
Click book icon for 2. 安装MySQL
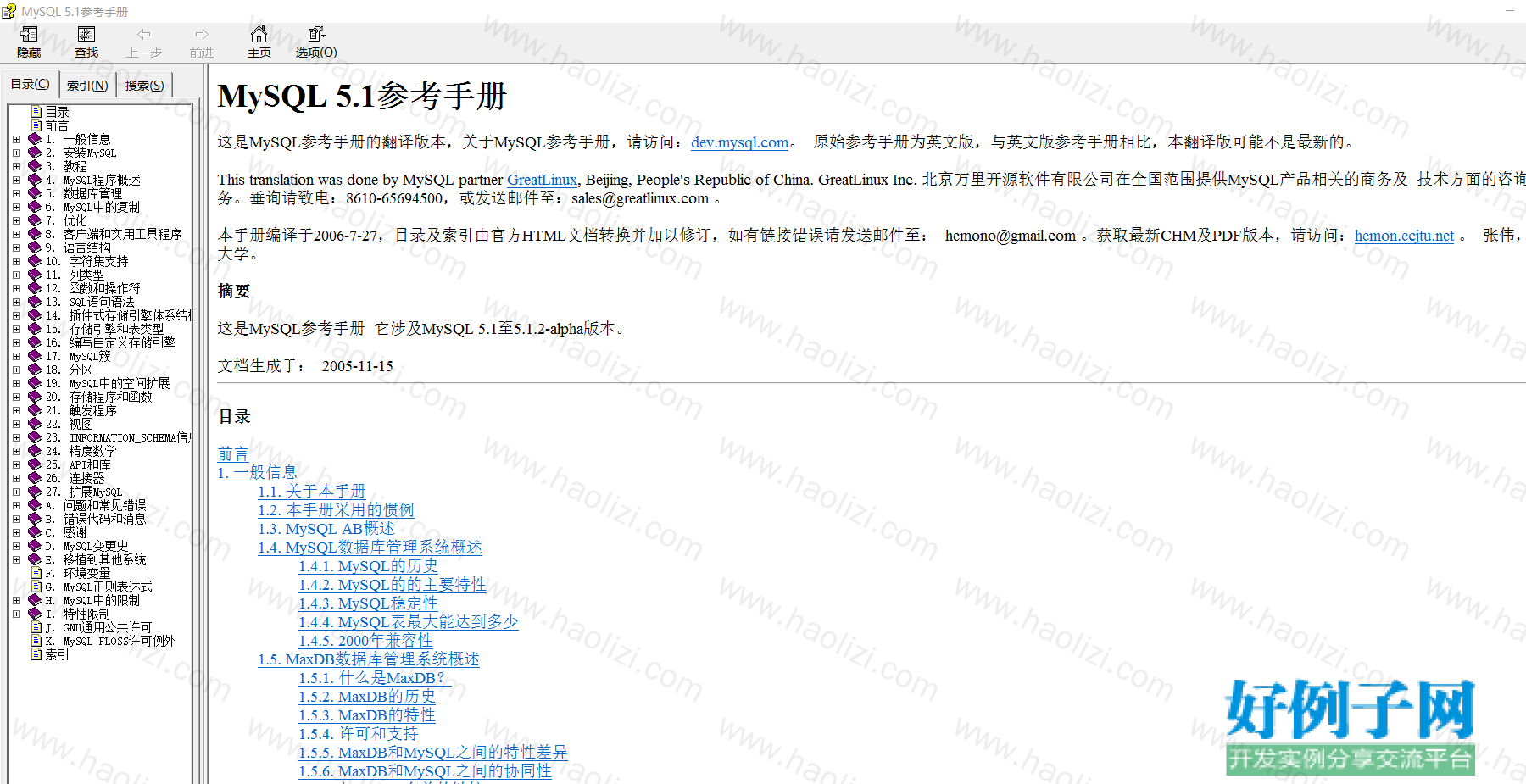[x=35, y=153]
